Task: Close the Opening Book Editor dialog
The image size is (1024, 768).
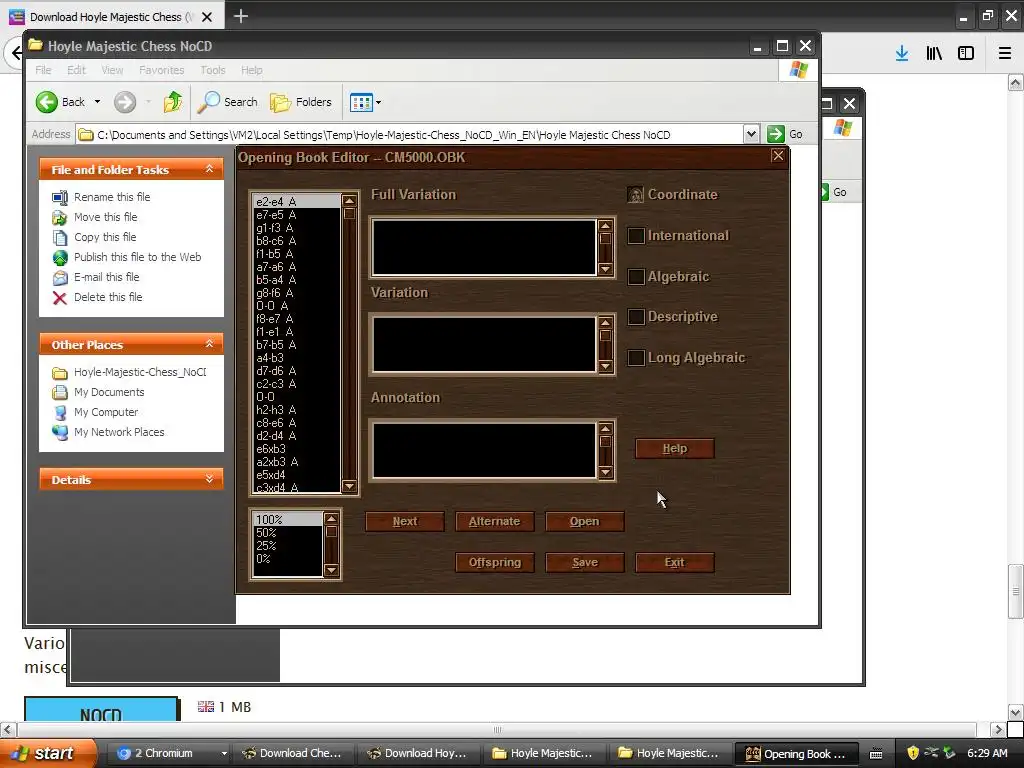Action: 777,155
